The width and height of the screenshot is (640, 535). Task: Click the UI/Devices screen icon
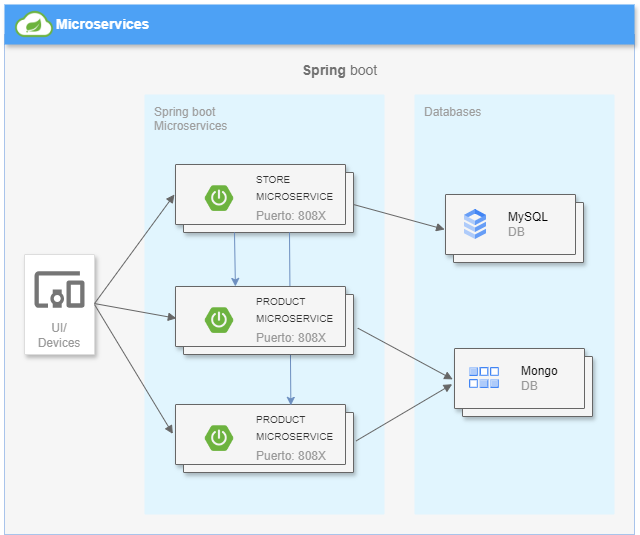[60, 289]
